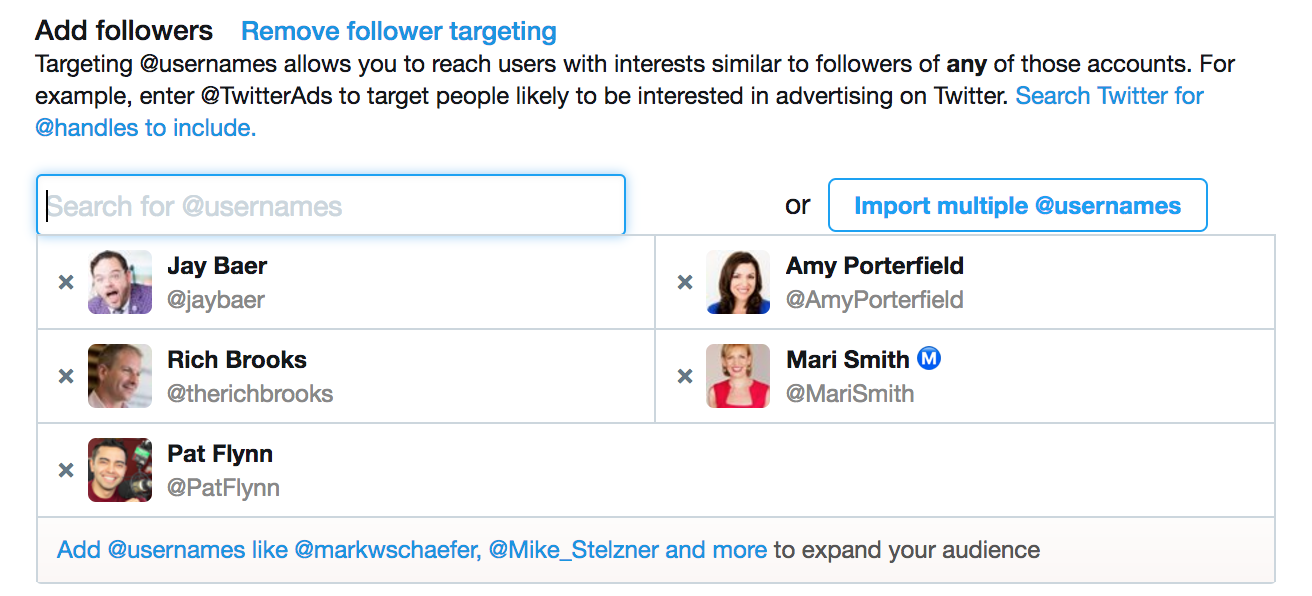This screenshot has height=596, width=1312.
Task: Focus the Search for @usernames field
Action: coord(331,205)
